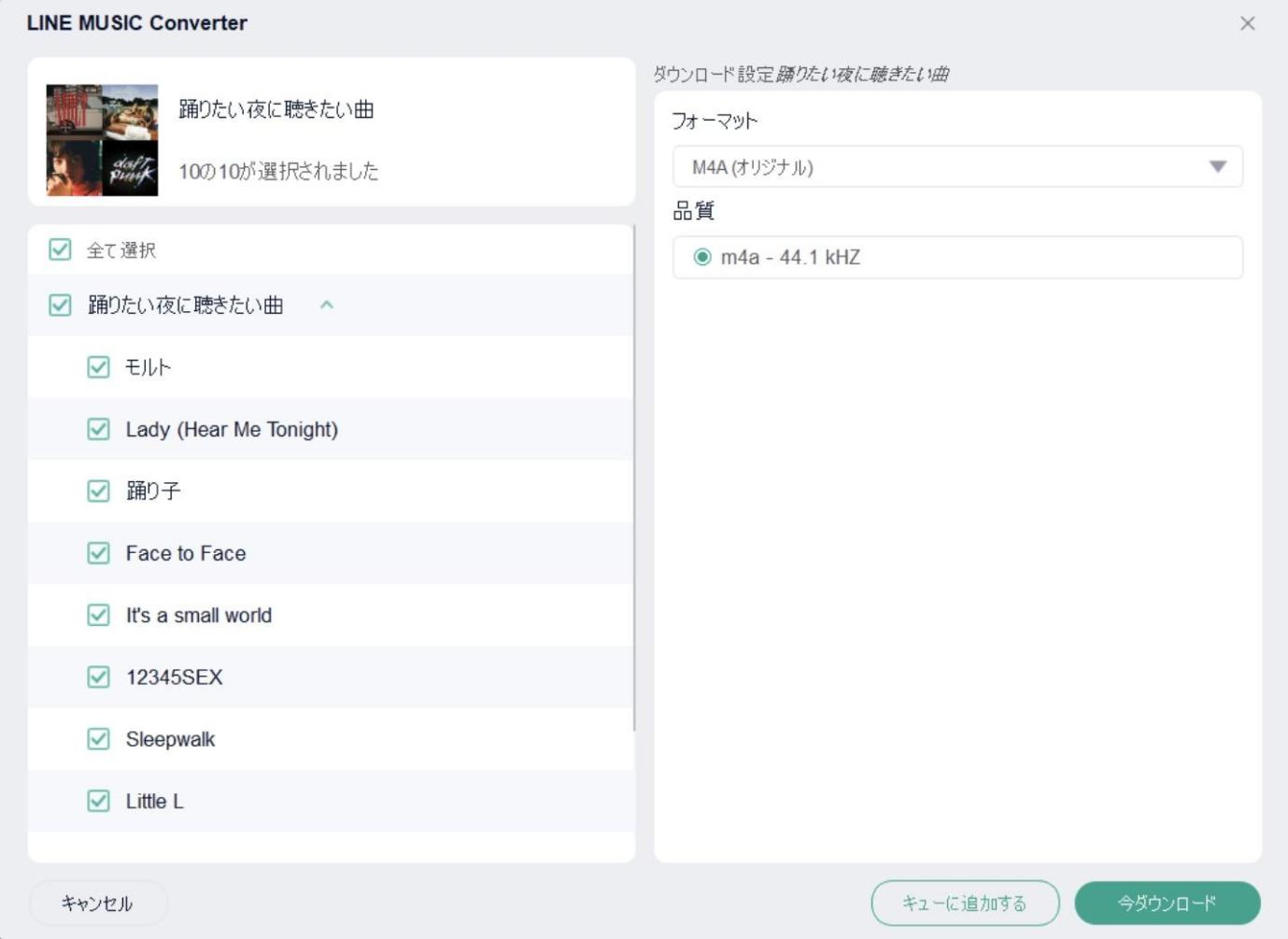Select the m4a - 44.1 kHZ radio button
The width and height of the screenshot is (1288, 939).
tap(702, 257)
